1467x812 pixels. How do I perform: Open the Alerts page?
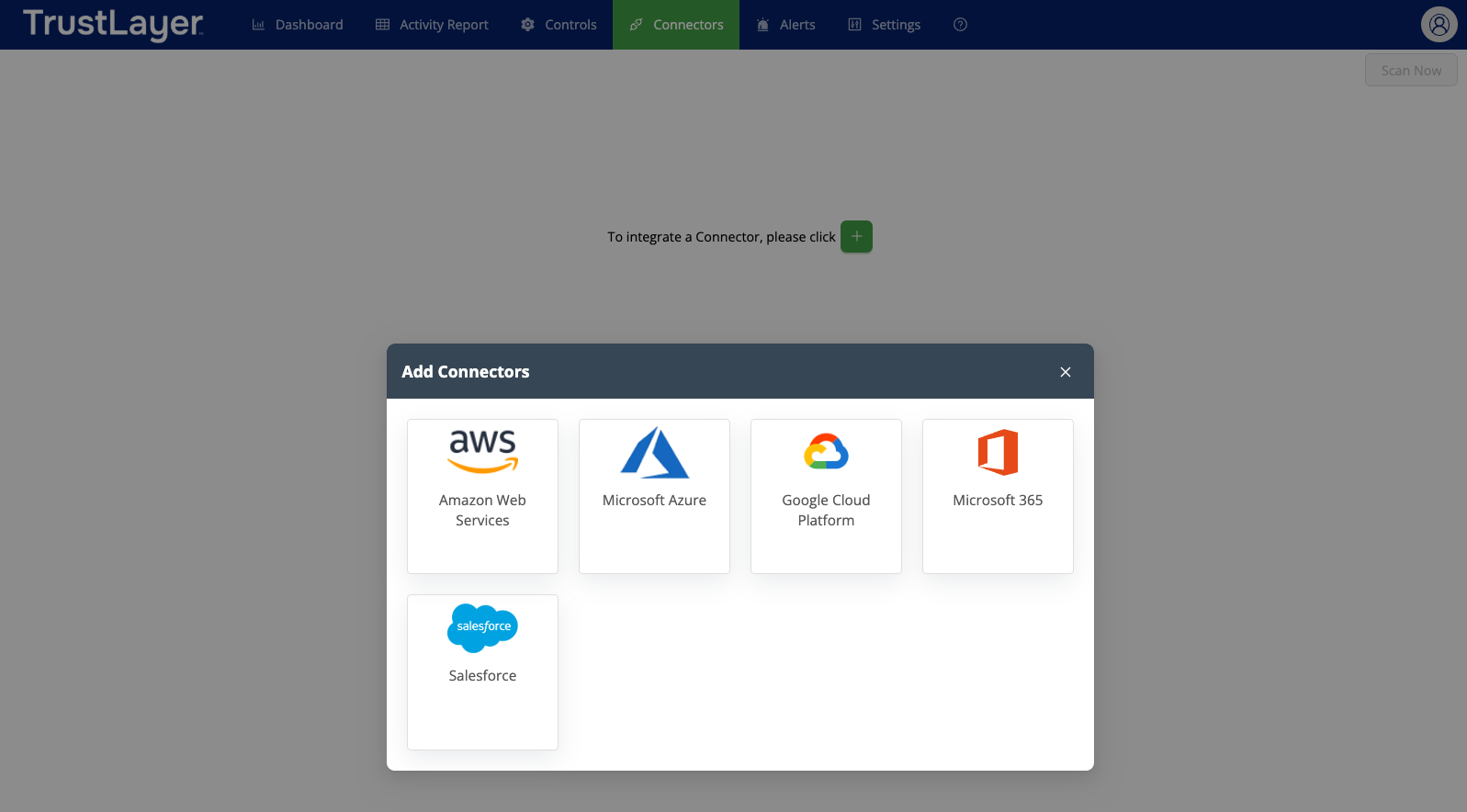[x=785, y=25]
